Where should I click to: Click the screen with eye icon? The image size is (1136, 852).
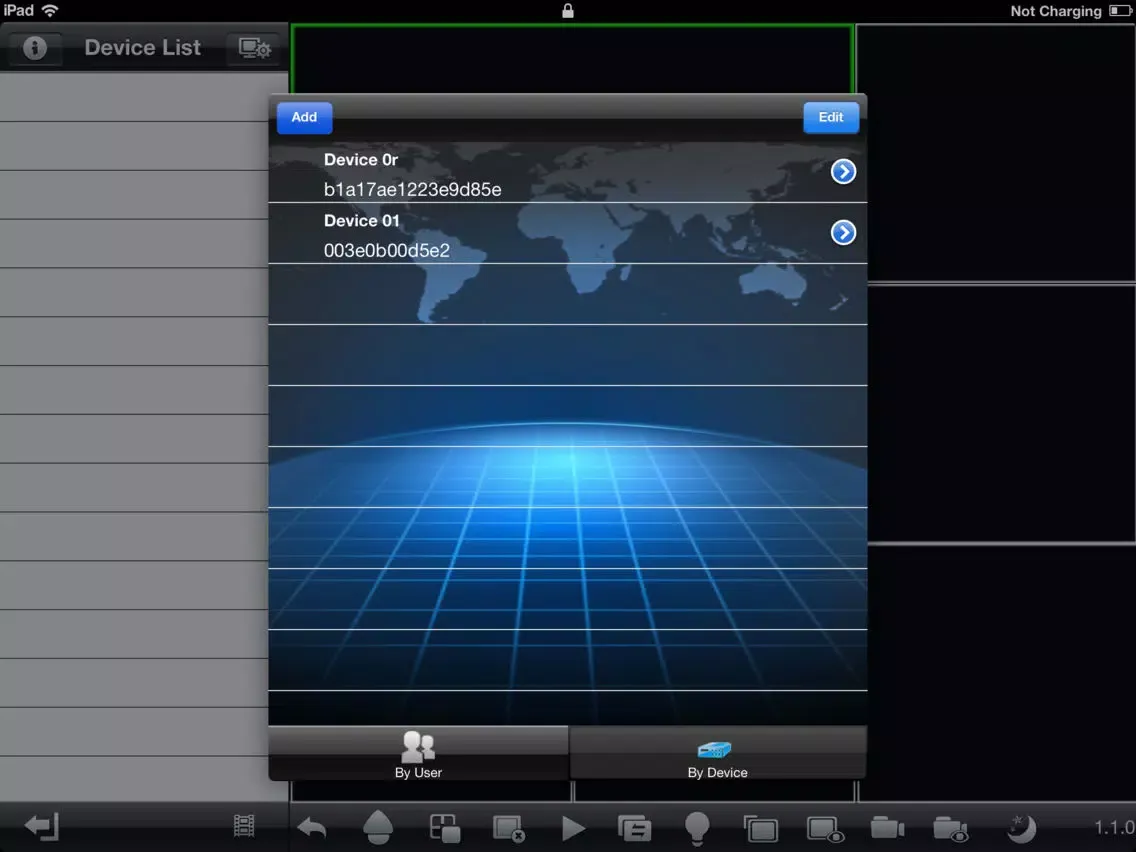click(x=825, y=829)
